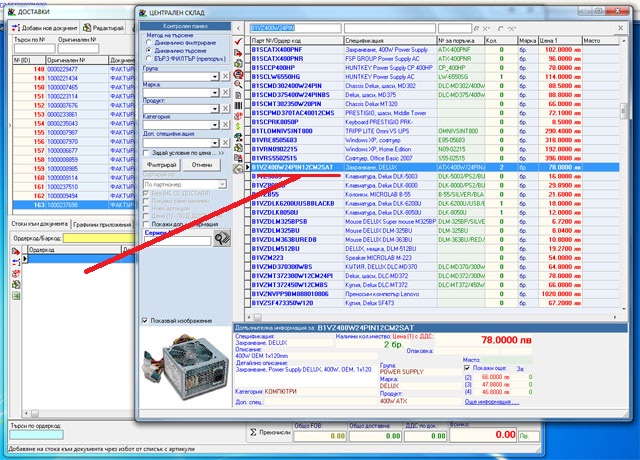Click the Добави нов документ toolbar button
The width and height of the screenshot is (640, 460).
point(44,28)
